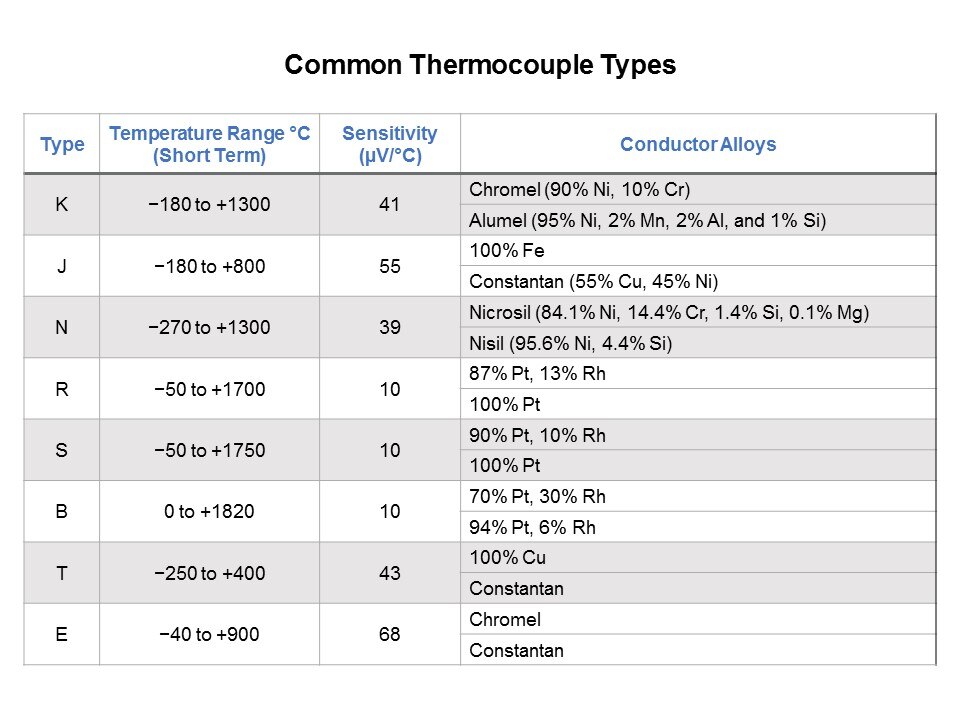The image size is (960, 720).
Task: Select the Chromel (90% Ni, 10% Cr) cell
Action: coord(698,190)
